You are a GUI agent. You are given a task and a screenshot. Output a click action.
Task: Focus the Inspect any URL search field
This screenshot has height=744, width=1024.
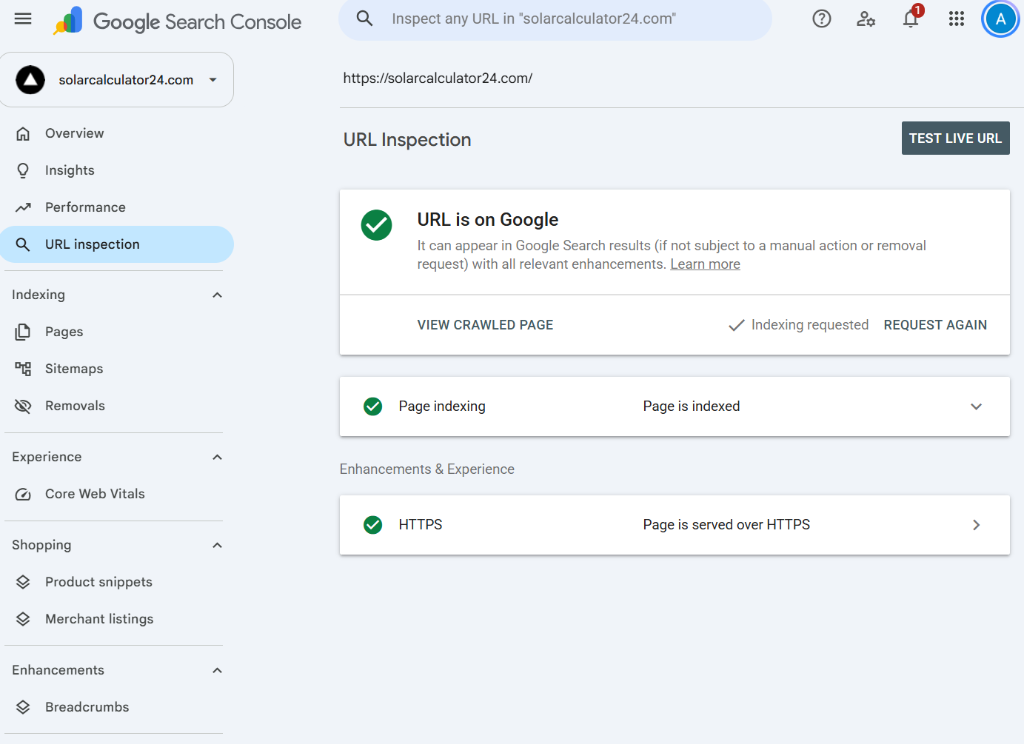tap(555, 19)
